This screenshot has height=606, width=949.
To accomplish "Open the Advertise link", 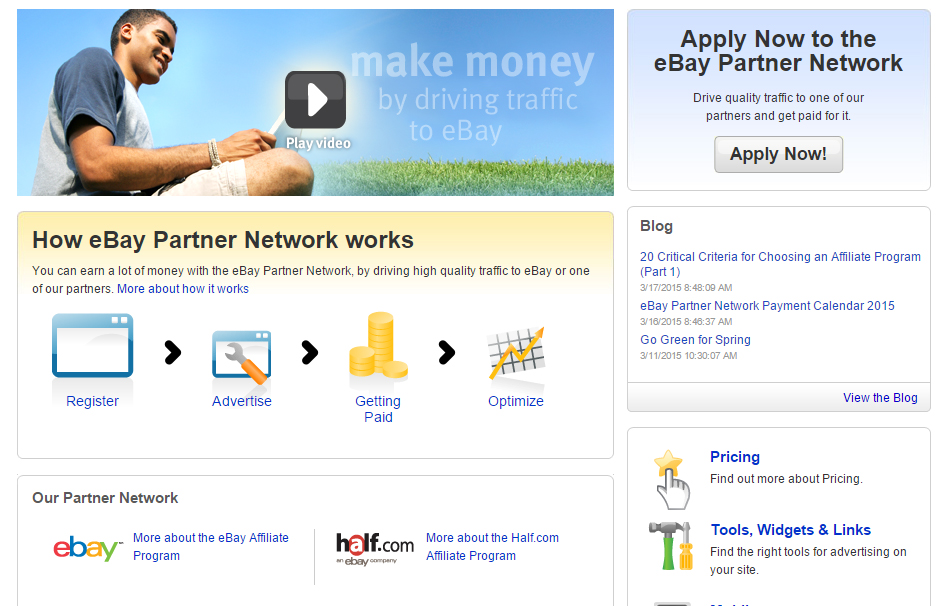I will [241, 401].
